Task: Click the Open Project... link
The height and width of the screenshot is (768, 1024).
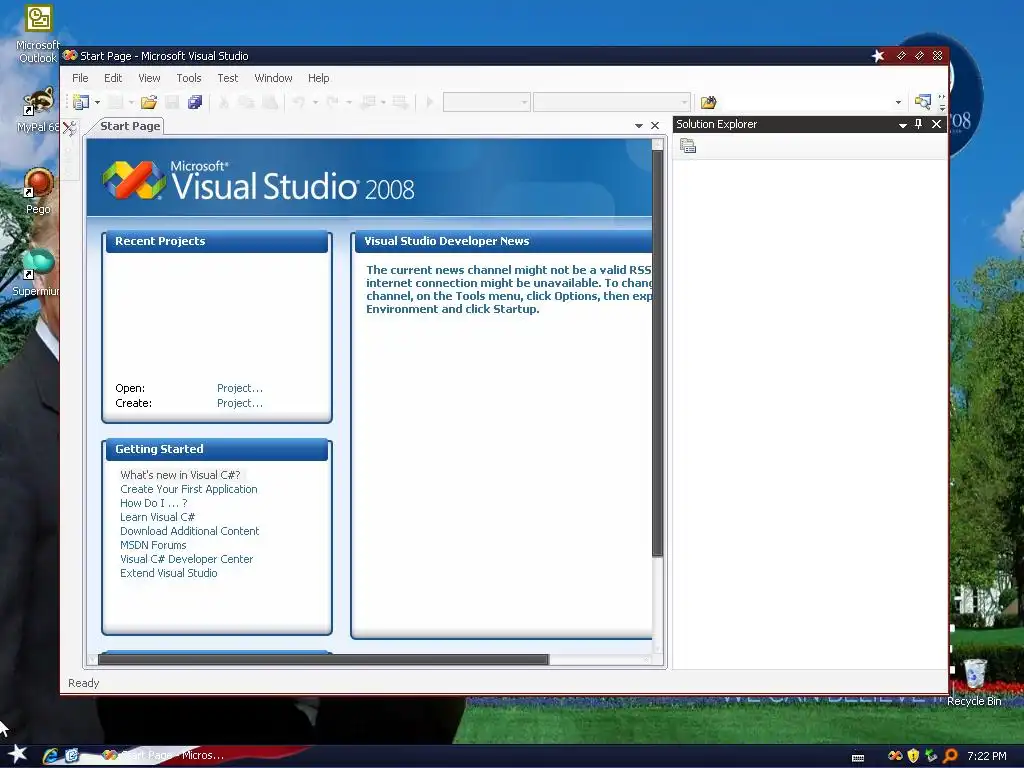Action: 240,388
